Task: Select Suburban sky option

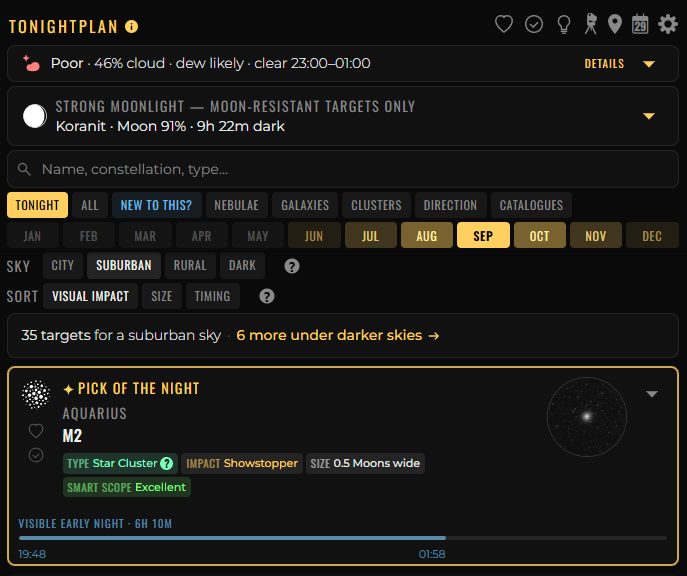Action: click(x=124, y=265)
